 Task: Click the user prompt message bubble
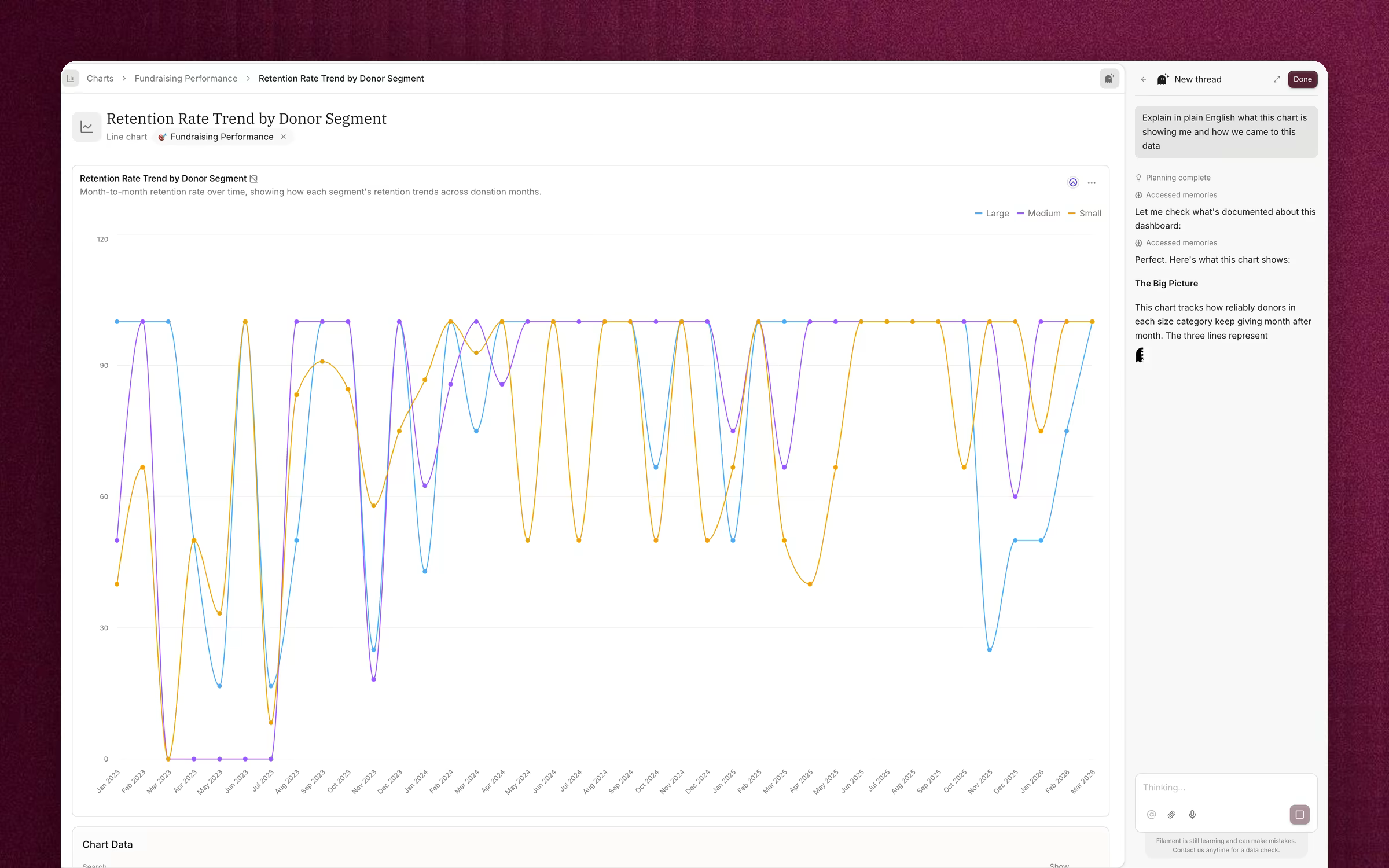point(1226,132)
